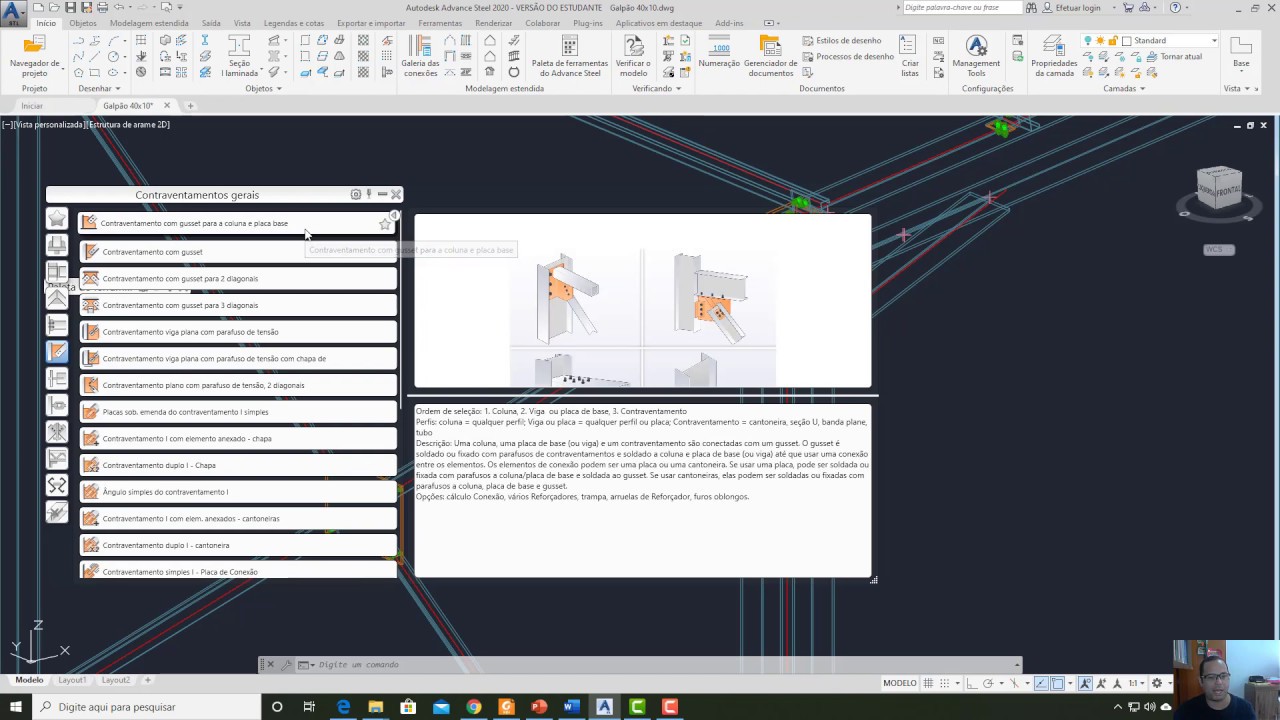Click the pin icon on Contraventamentos gerais panel
This screenshot has width=1280, height=720.
[x=369, y=195]
